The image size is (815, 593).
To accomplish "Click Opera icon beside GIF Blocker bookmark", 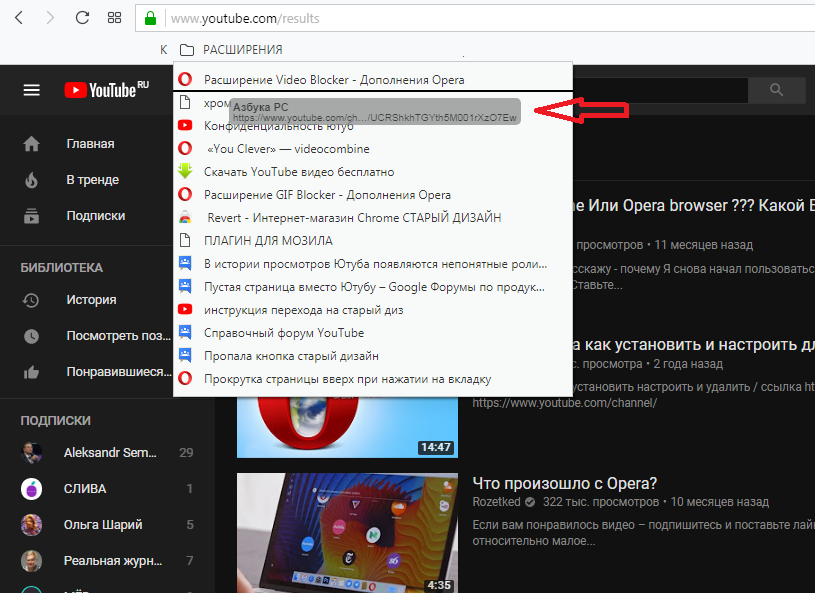I will pos(185,194).
